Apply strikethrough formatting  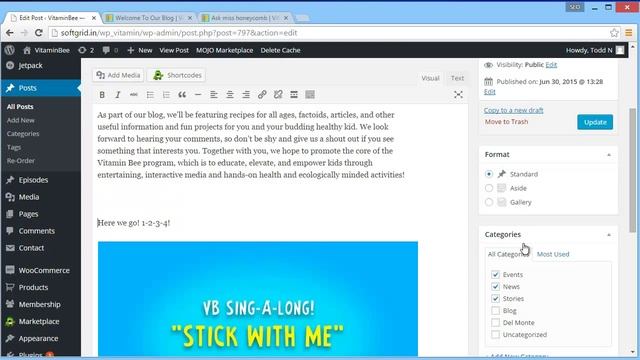(133, 95)
